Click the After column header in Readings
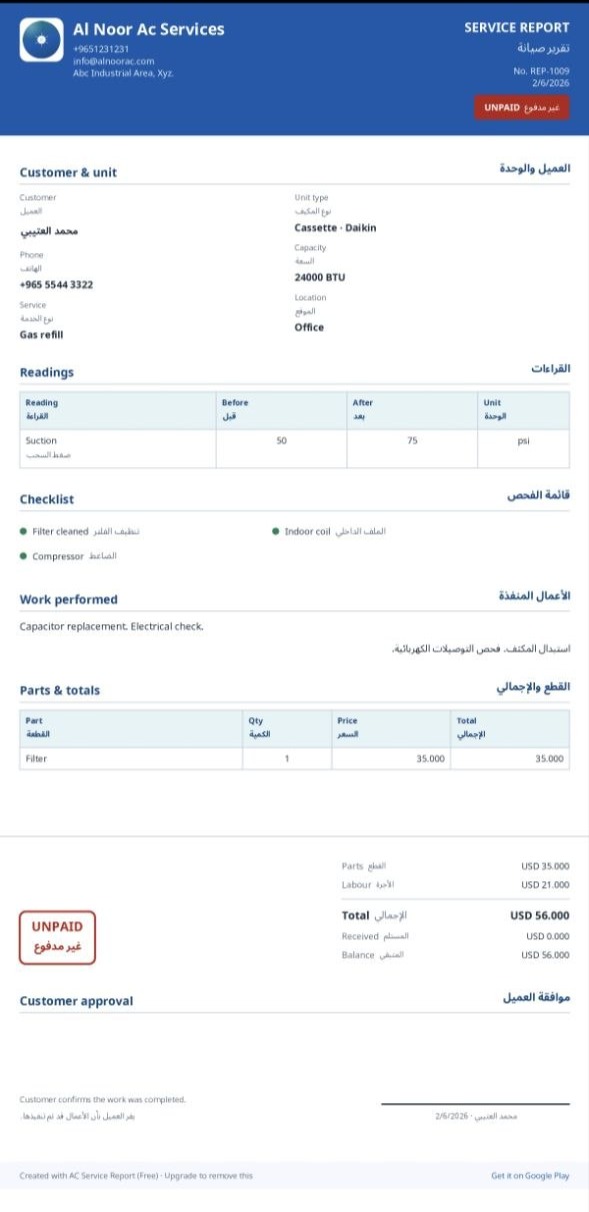 362,402
